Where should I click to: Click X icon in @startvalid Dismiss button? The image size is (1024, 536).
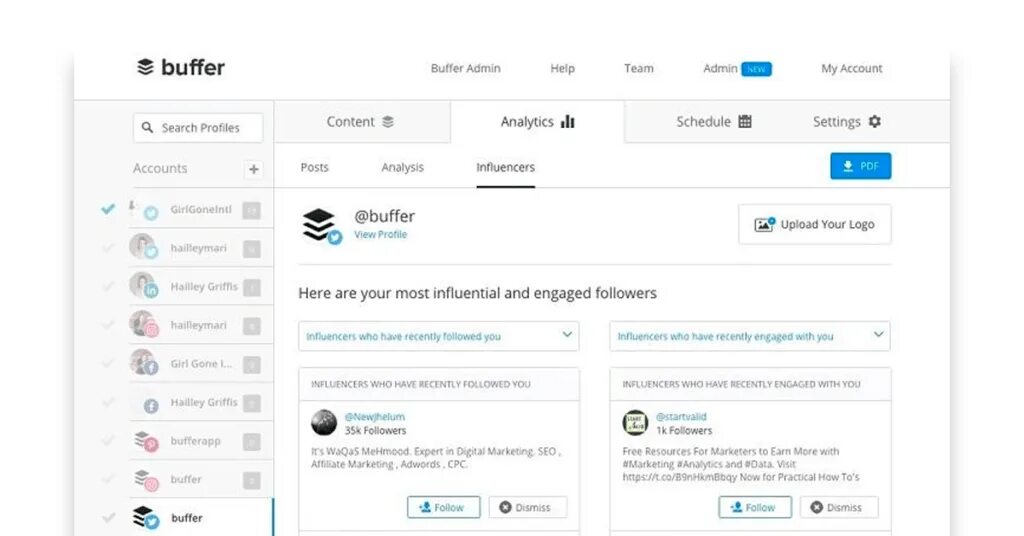click(x=816, y=507)
